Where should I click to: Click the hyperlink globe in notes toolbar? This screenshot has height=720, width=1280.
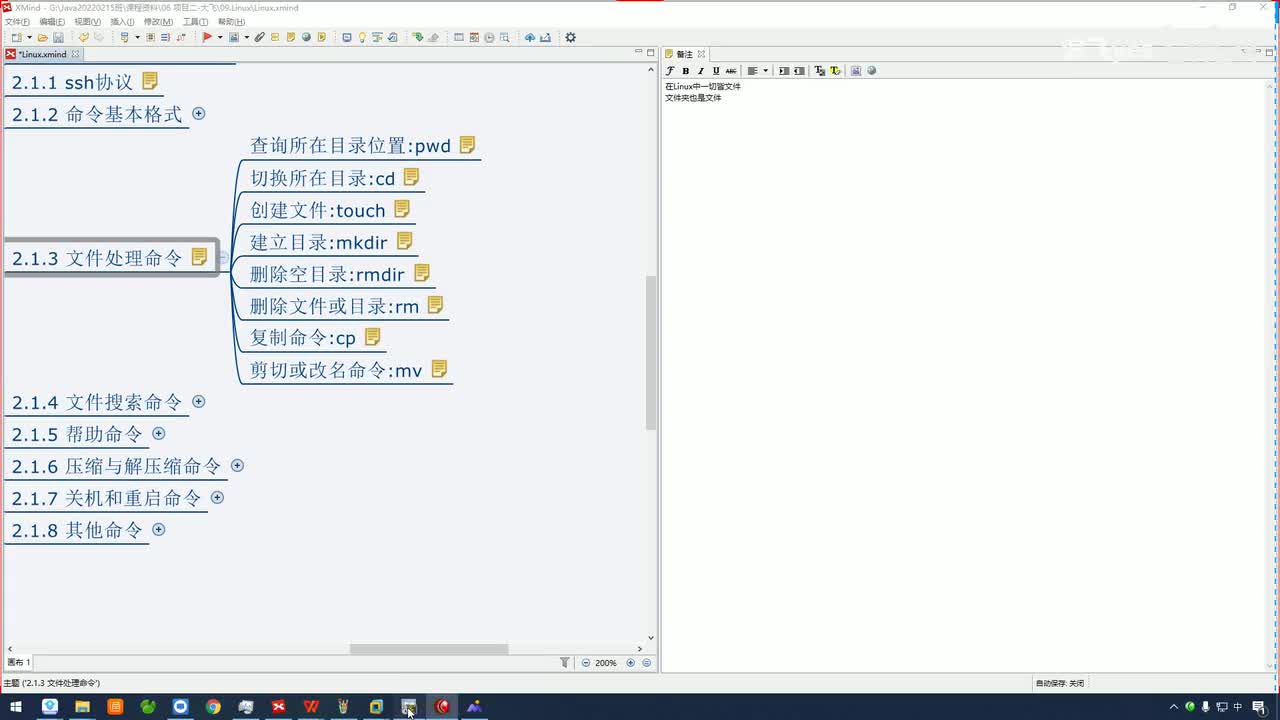click(x=871, y=71)
